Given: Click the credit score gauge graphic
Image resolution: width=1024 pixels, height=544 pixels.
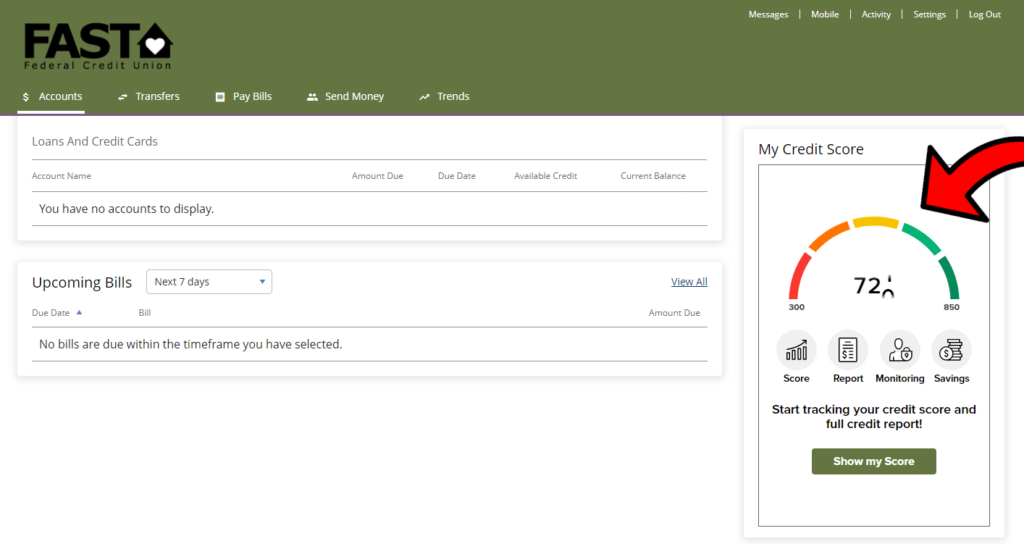Looking at the screenshot, I should (873, 262).
